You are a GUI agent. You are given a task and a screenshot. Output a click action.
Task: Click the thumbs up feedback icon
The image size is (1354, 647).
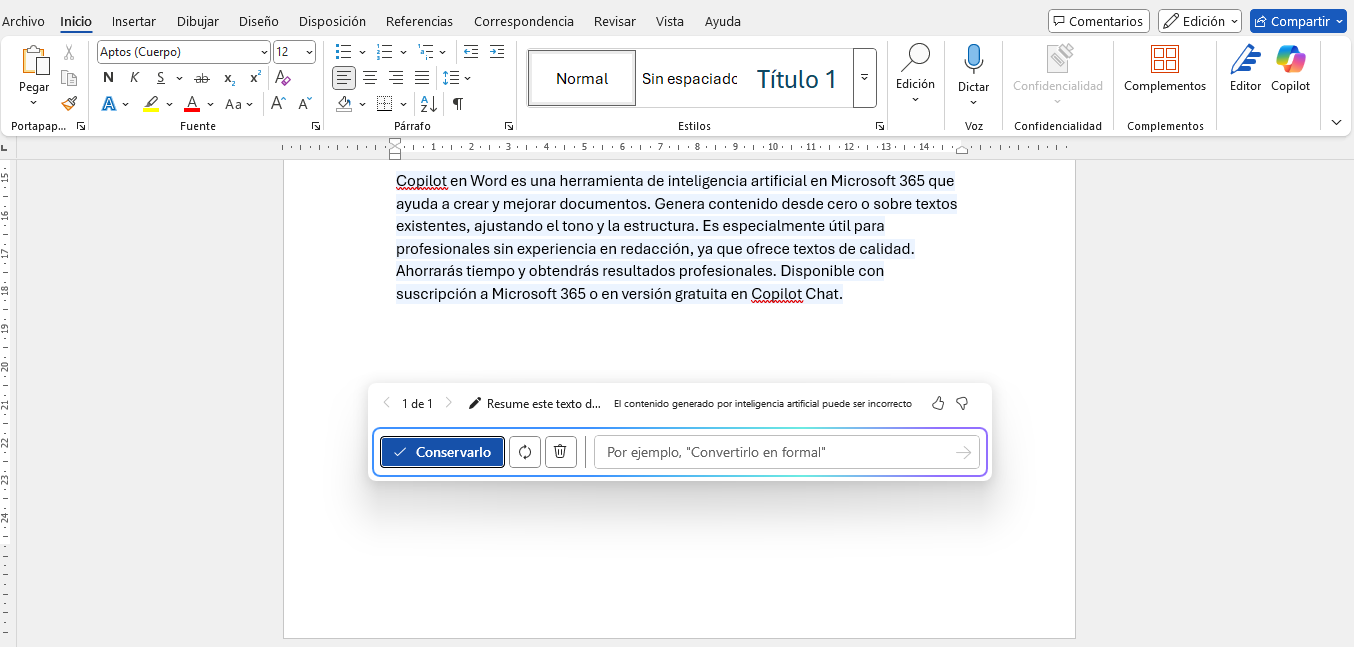[x=938, y=403]
